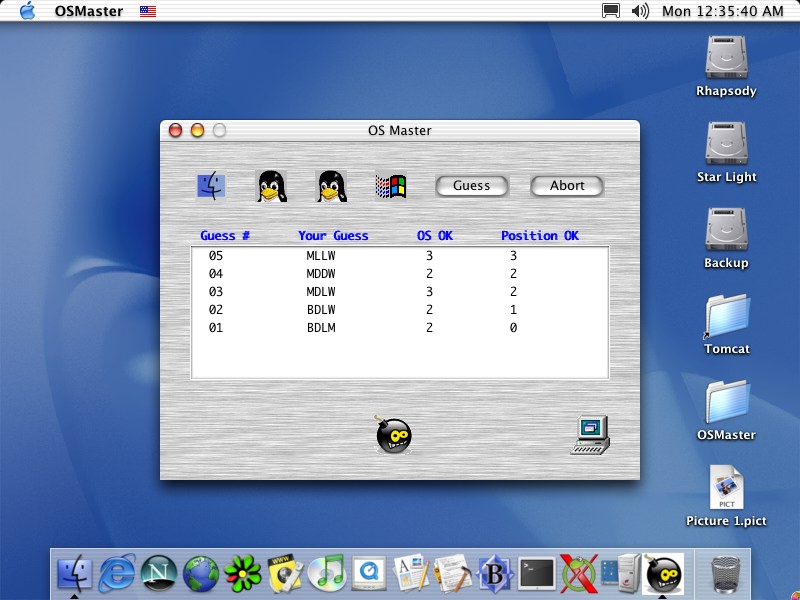Click the menu bar clock
The width and height of the screenshot is (800, 600).
(722, 11)
